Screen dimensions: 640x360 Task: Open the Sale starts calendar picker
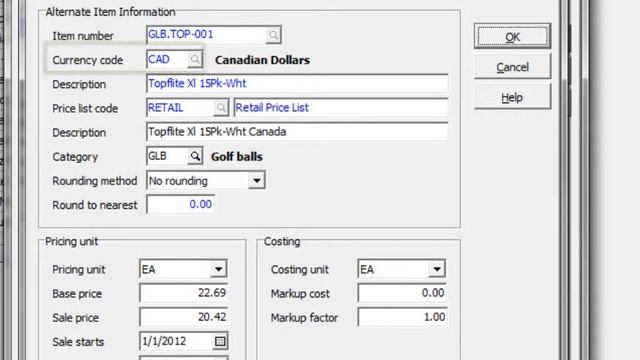pos(220,341)
